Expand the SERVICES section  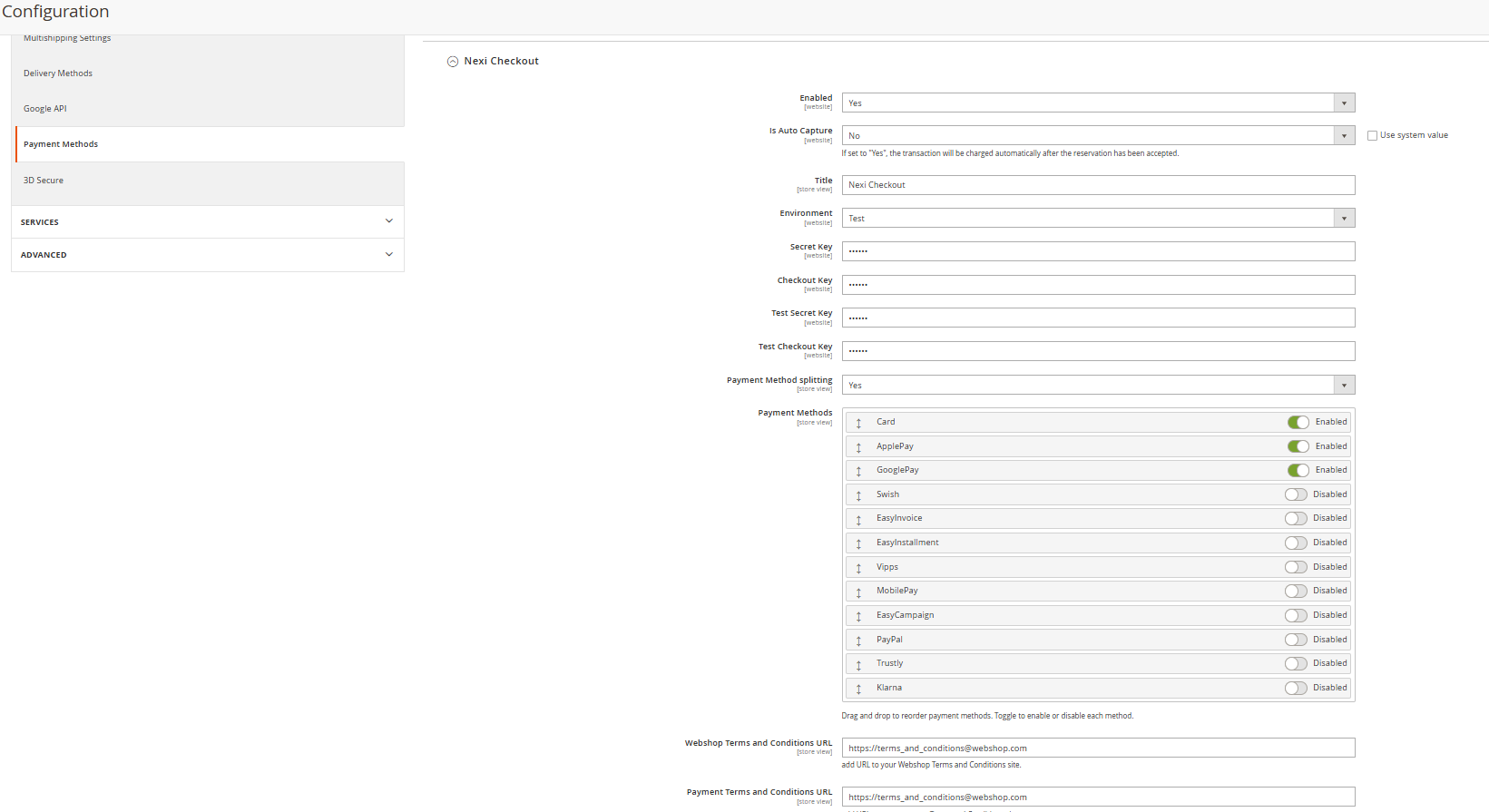pyautogui.click(x=208, y=221)
